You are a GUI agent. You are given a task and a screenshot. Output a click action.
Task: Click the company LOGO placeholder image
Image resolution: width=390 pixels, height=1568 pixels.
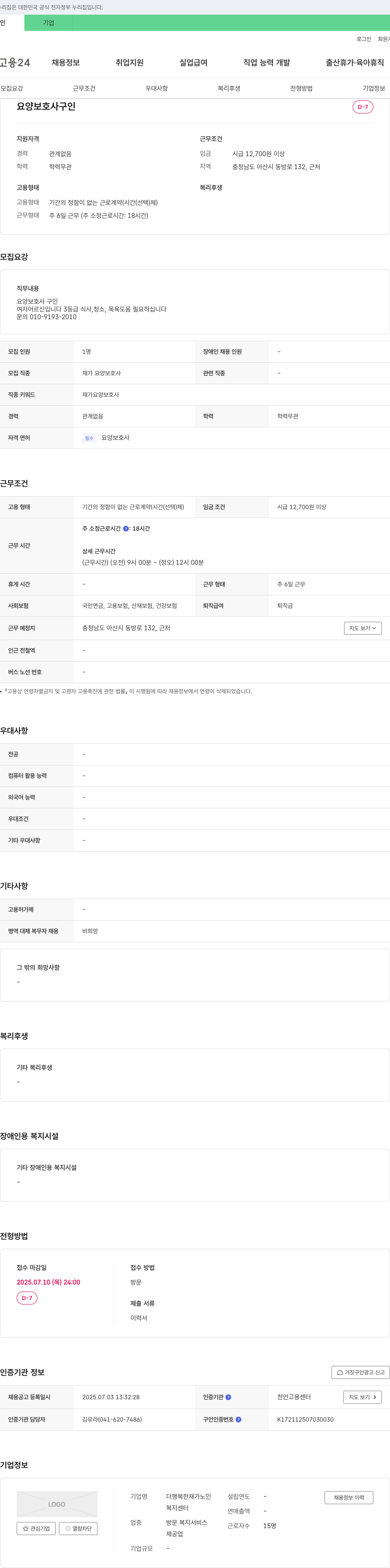coord(56,1503)
